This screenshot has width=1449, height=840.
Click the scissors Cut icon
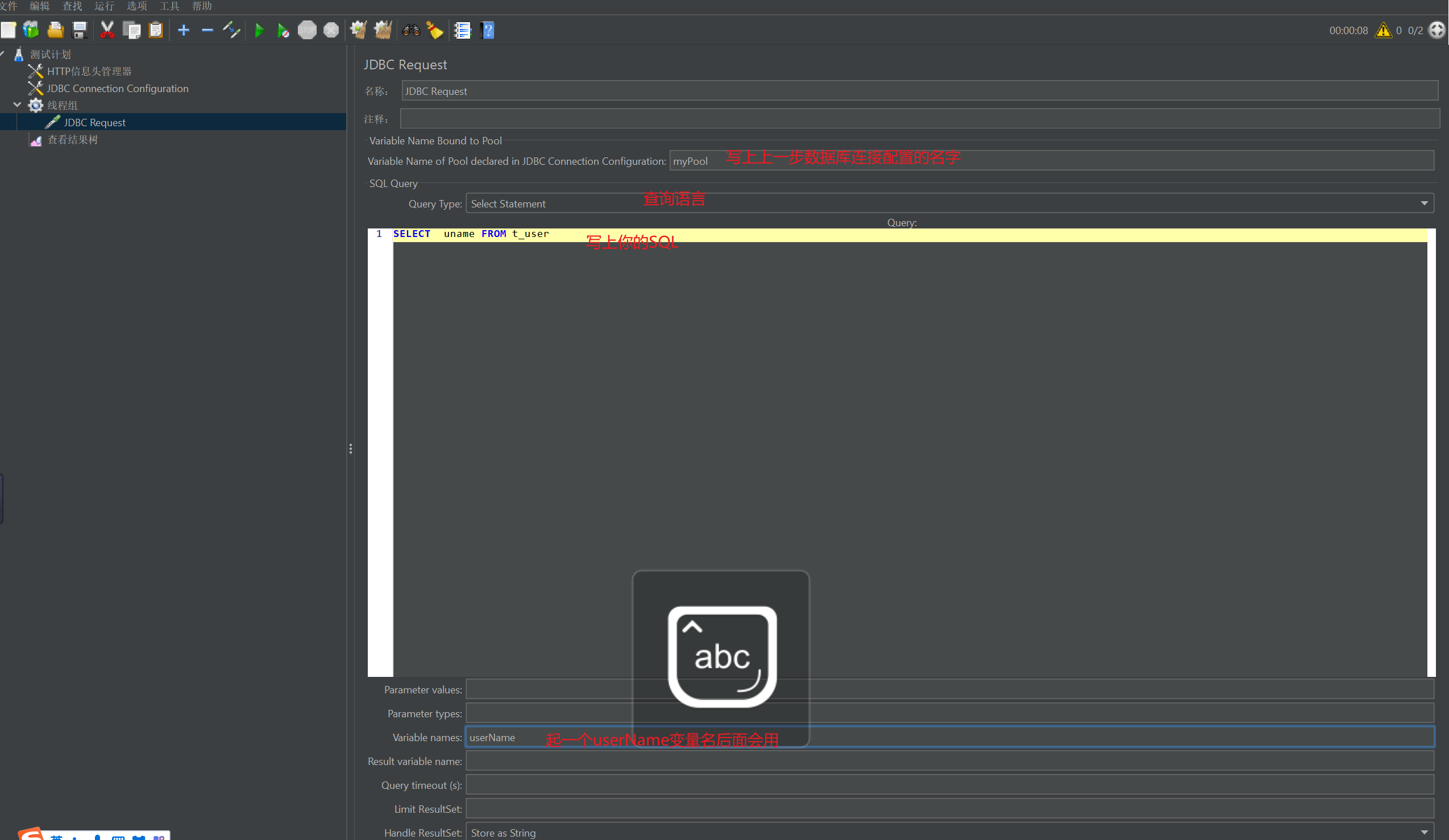(107, 30)
